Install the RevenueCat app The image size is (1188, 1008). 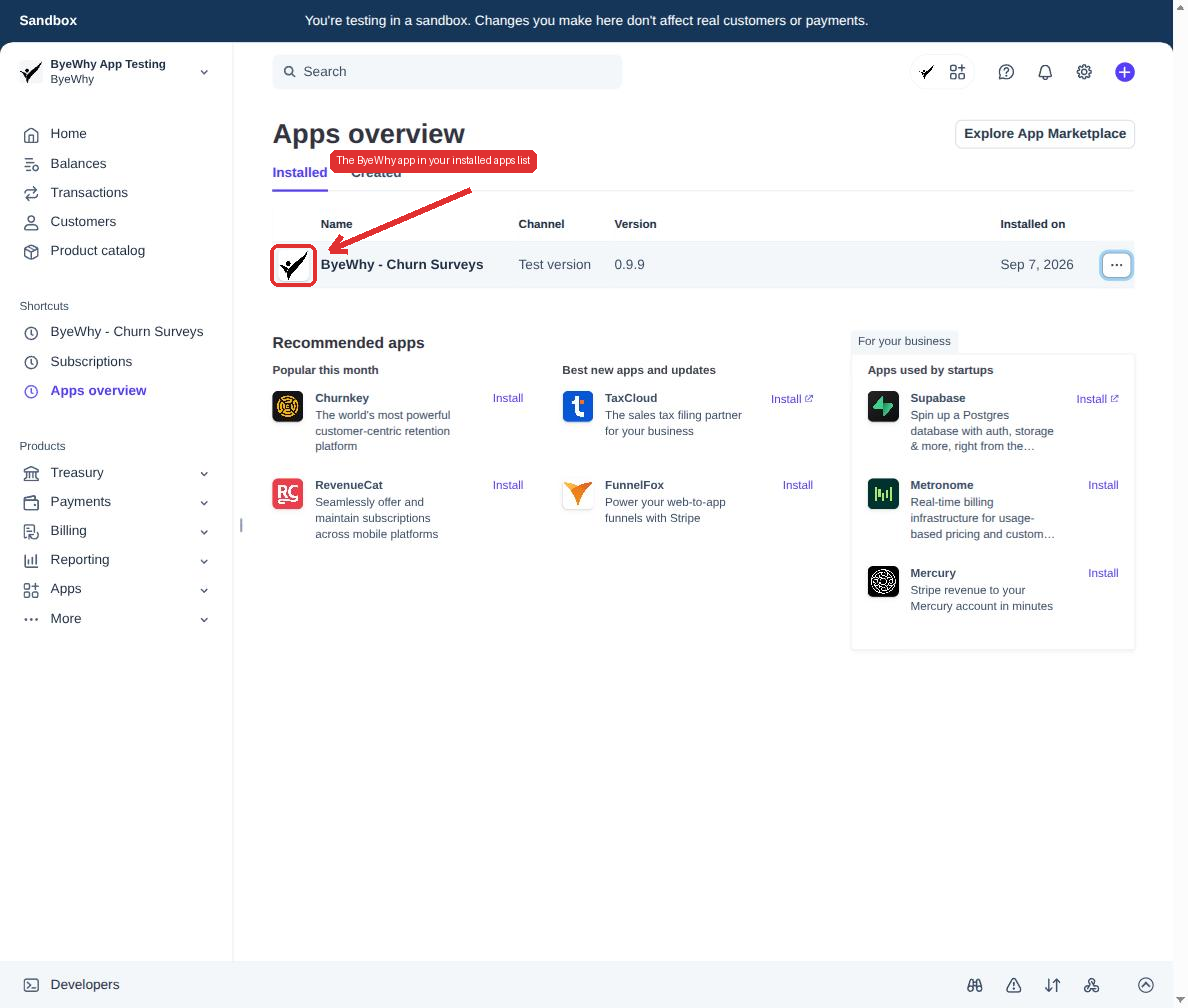(x=508, y=486)
